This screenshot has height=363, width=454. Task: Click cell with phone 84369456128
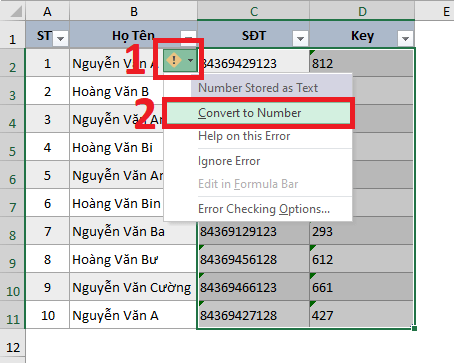(x=254, y=259)
